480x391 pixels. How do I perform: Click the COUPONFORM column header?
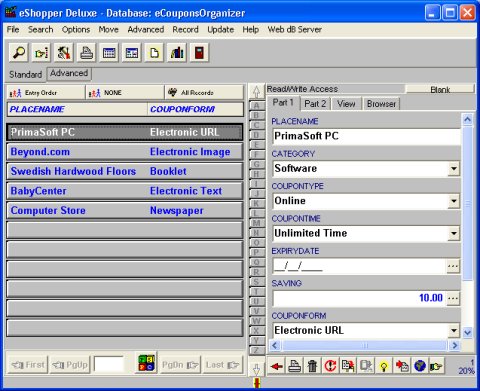pos(195,109)
